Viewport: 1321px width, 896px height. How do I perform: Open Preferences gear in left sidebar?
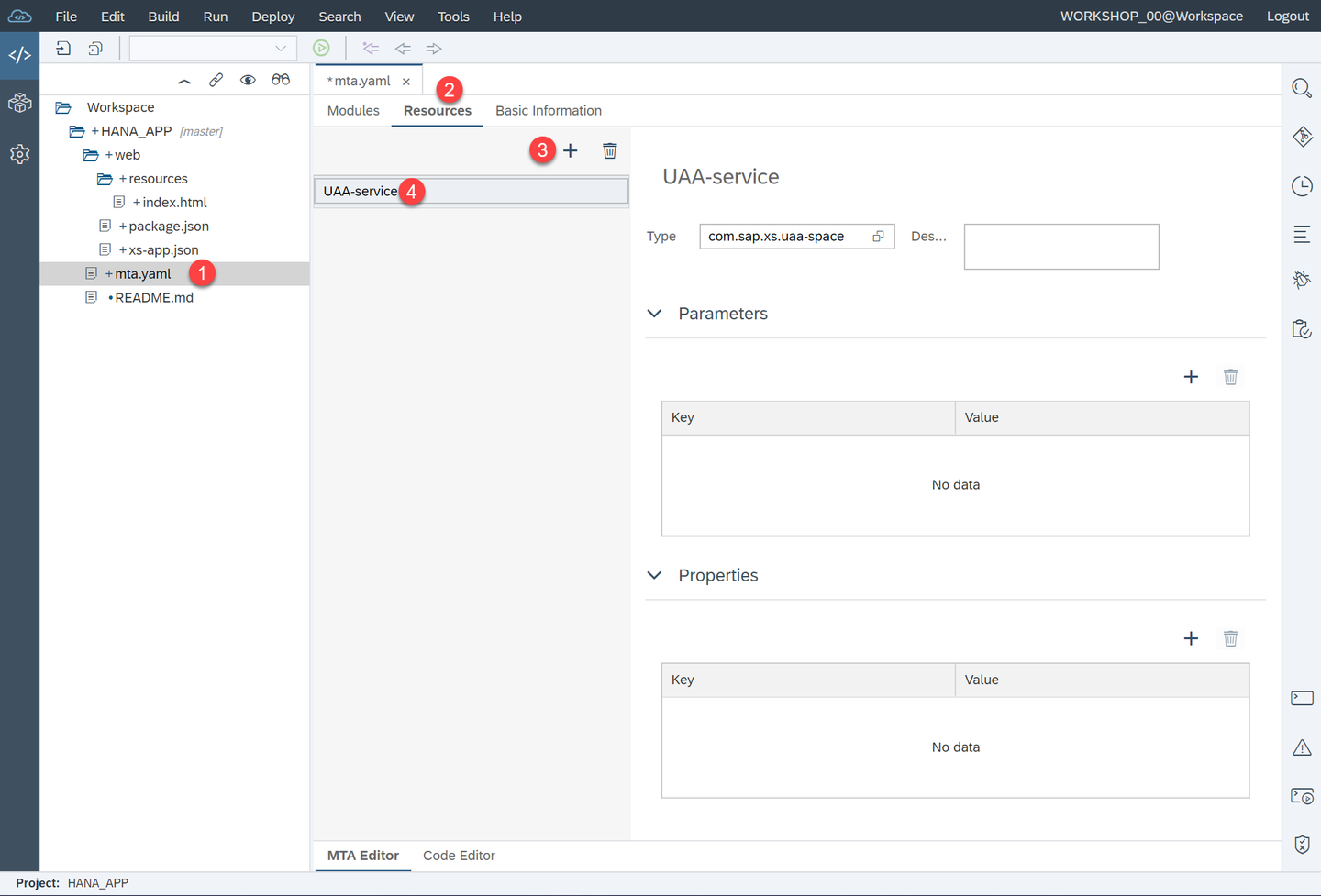(x=19, y=154)
